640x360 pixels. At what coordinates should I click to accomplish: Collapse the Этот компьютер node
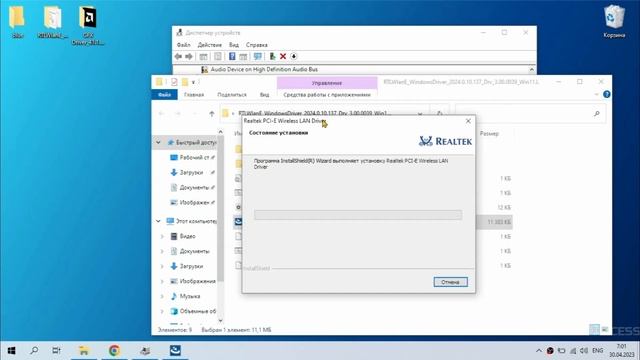click(158, 221)
